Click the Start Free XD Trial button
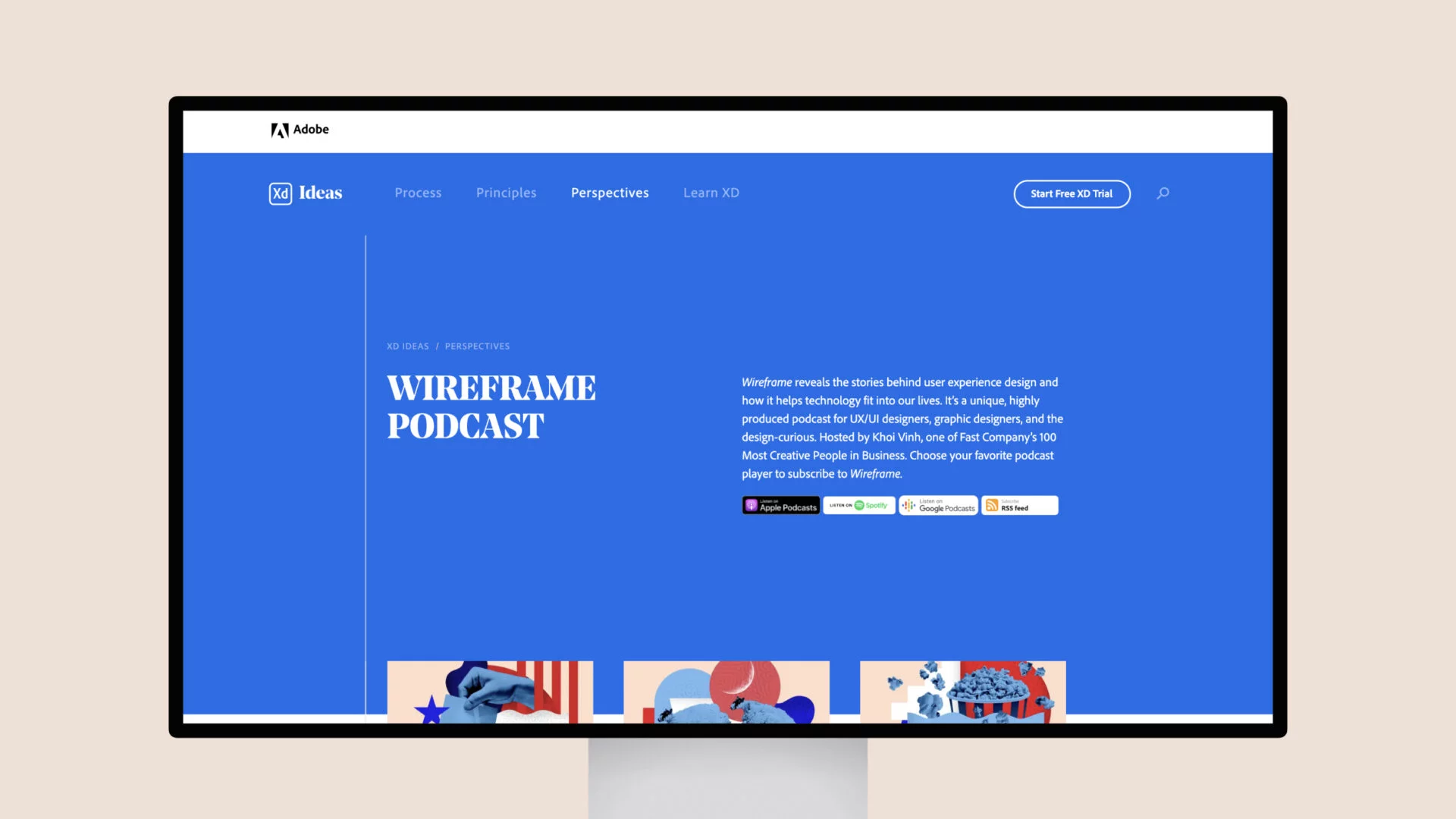Screen dimensions: 1456x819 pos(1072,193)
